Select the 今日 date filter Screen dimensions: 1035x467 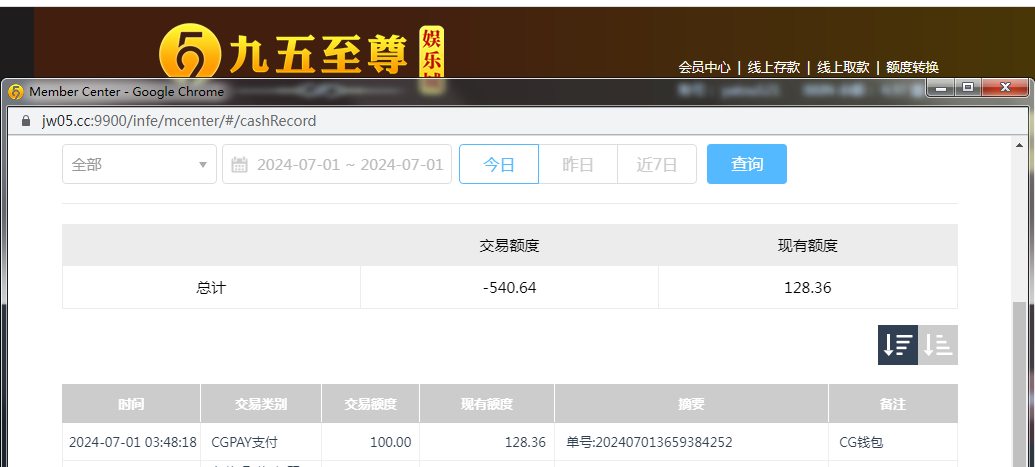[x=499, y=165]
